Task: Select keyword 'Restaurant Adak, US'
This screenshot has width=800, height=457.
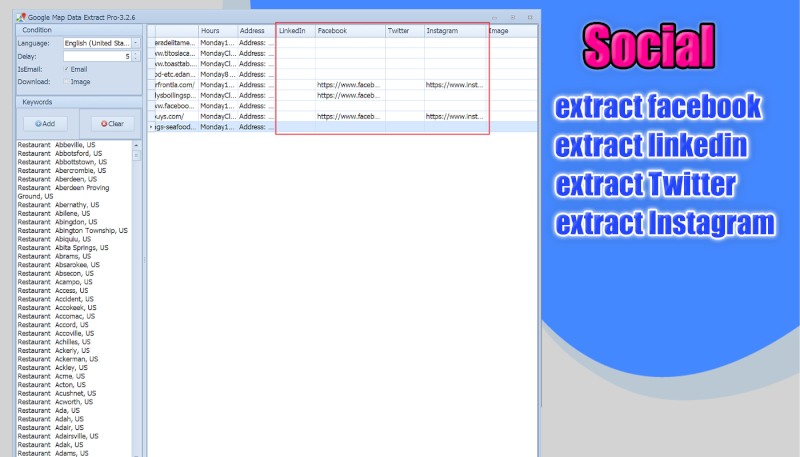Action: [51, 445]
